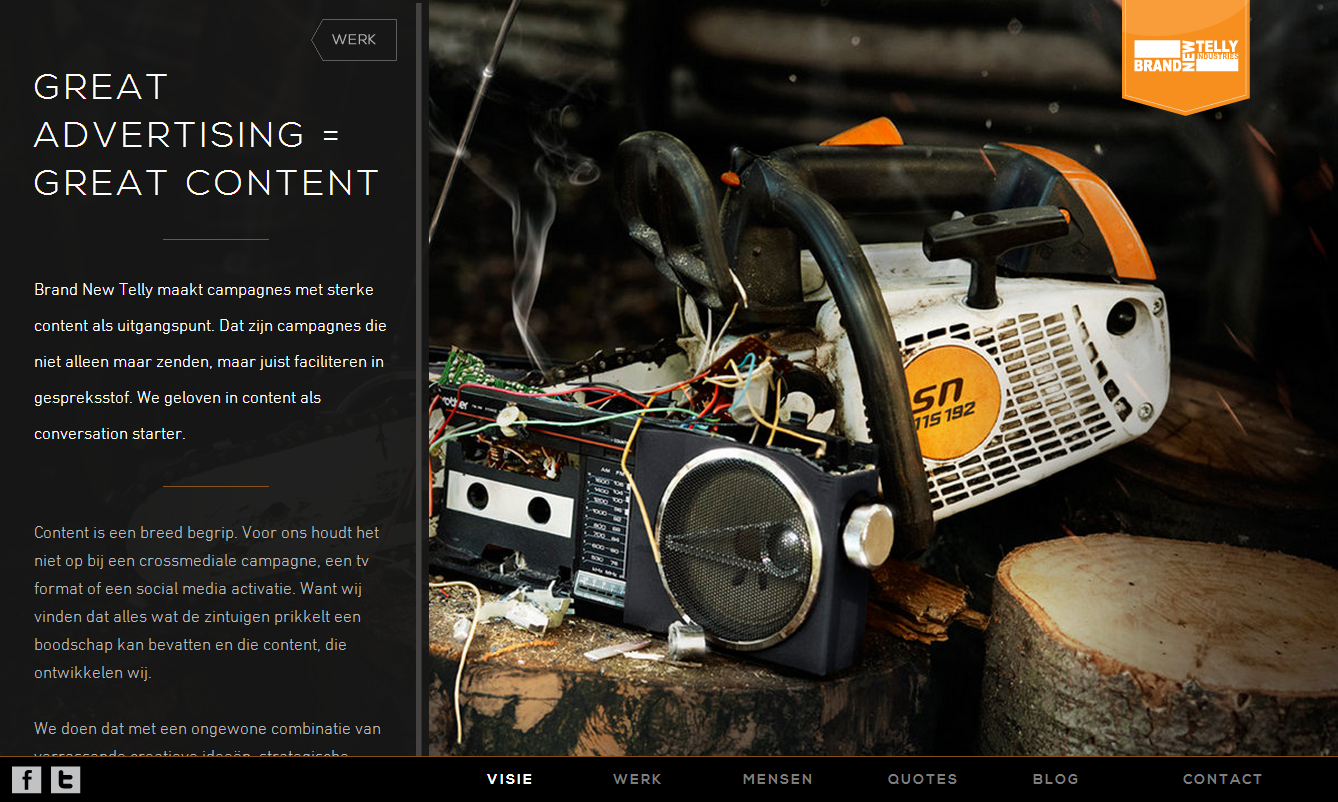The image size is (1338, 802).
Task: Open the BLOG link
Action: (1056, 779)
